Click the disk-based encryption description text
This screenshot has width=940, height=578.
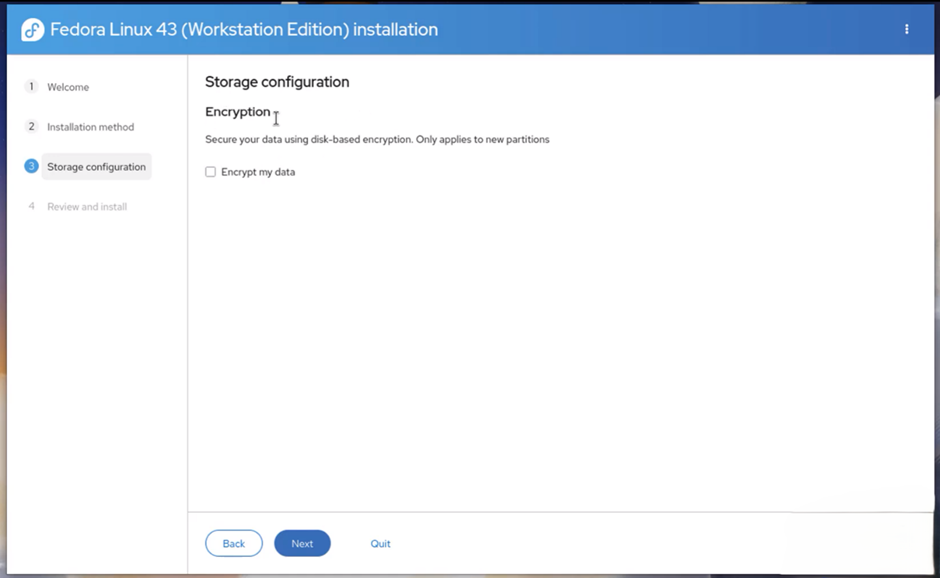[x=377, y=140]
